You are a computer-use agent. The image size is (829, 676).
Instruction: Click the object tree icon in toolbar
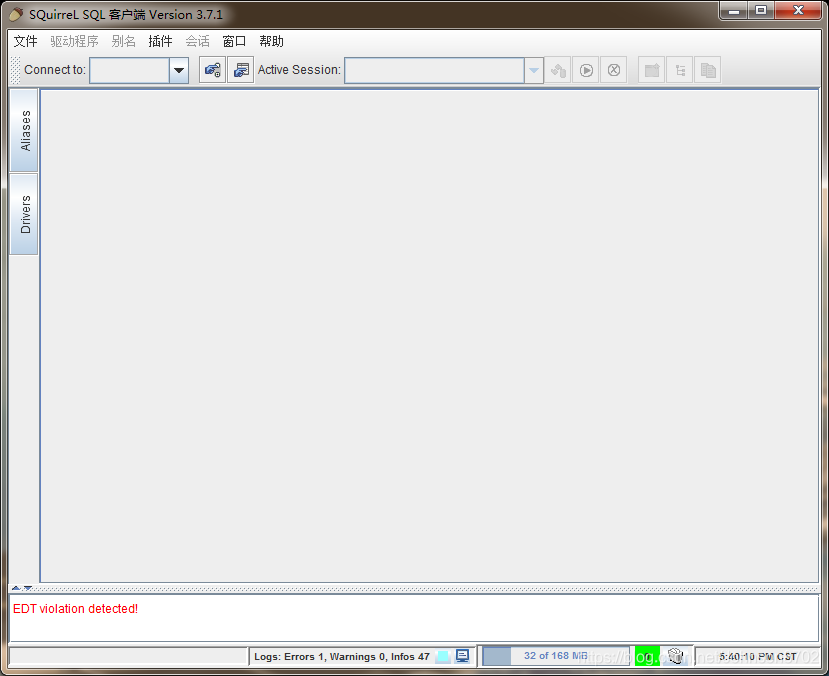[680, 70]
